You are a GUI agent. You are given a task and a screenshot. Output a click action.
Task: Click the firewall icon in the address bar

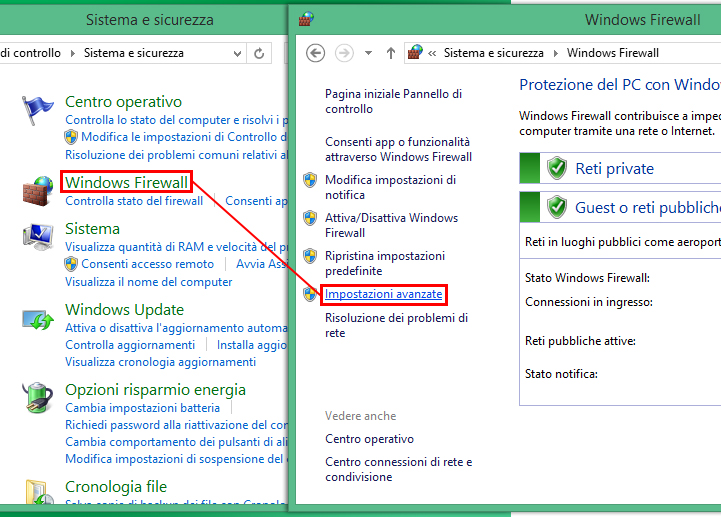tap(415, 52)
